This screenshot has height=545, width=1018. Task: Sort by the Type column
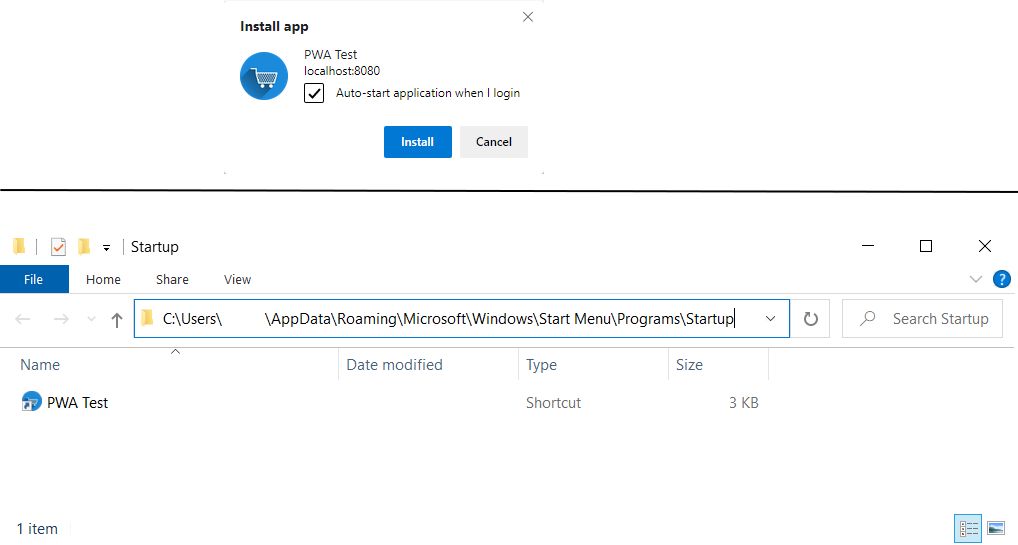coord(593,365)
